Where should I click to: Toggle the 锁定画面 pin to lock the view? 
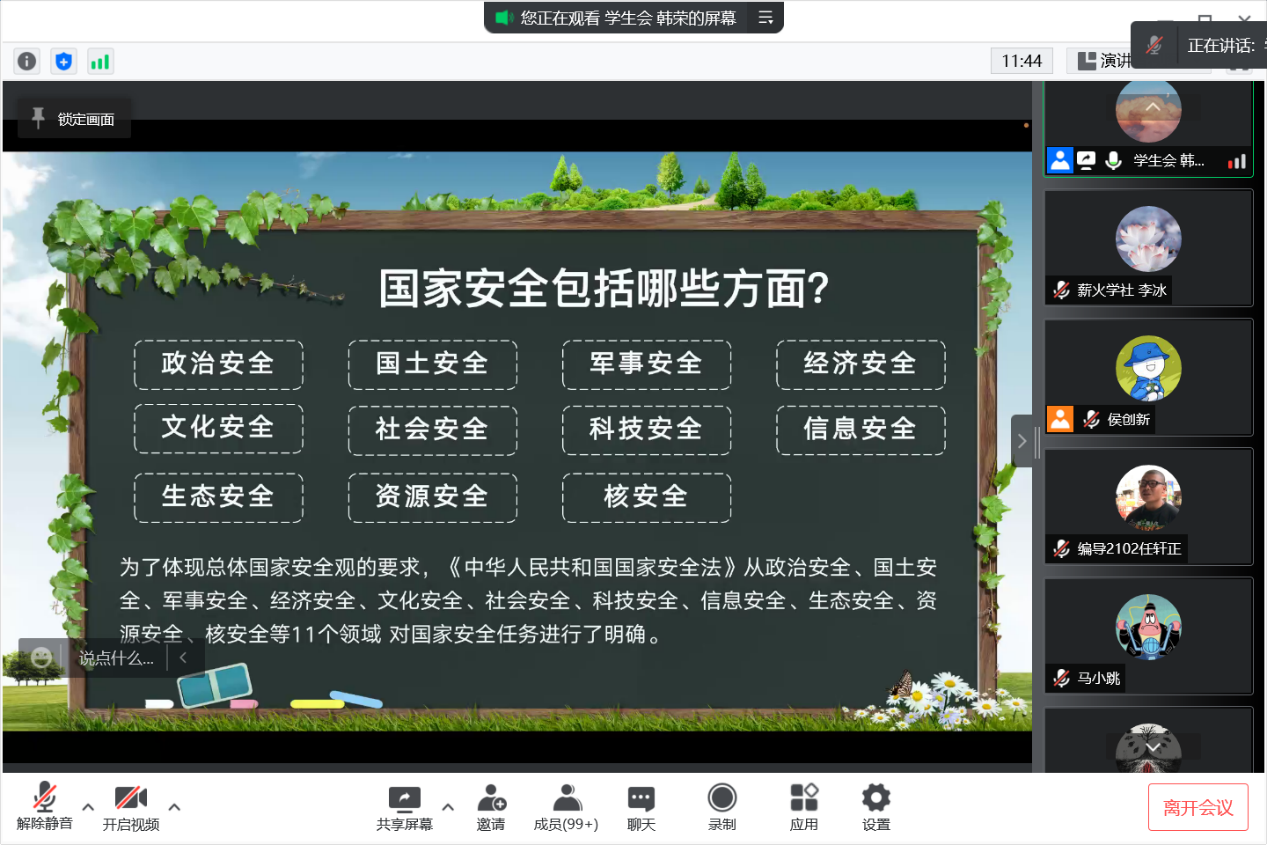74,119
